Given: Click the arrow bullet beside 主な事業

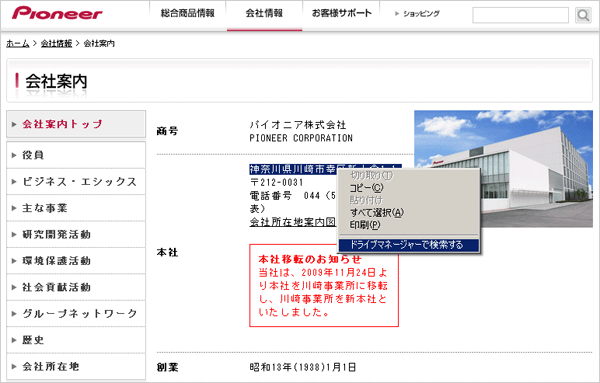Looking at the screenshot, I should [14, 208].
